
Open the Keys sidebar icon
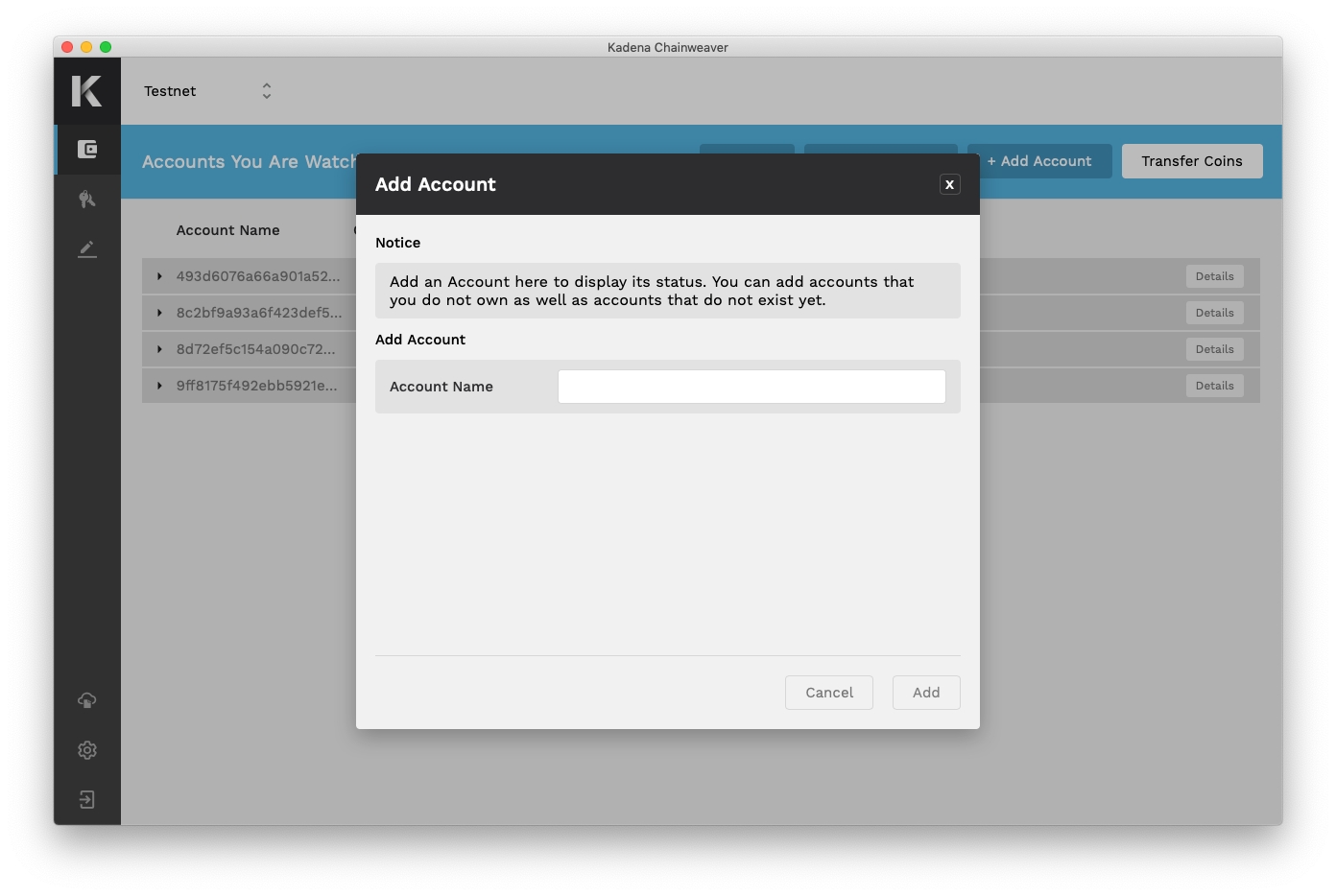tap(87, 200)
